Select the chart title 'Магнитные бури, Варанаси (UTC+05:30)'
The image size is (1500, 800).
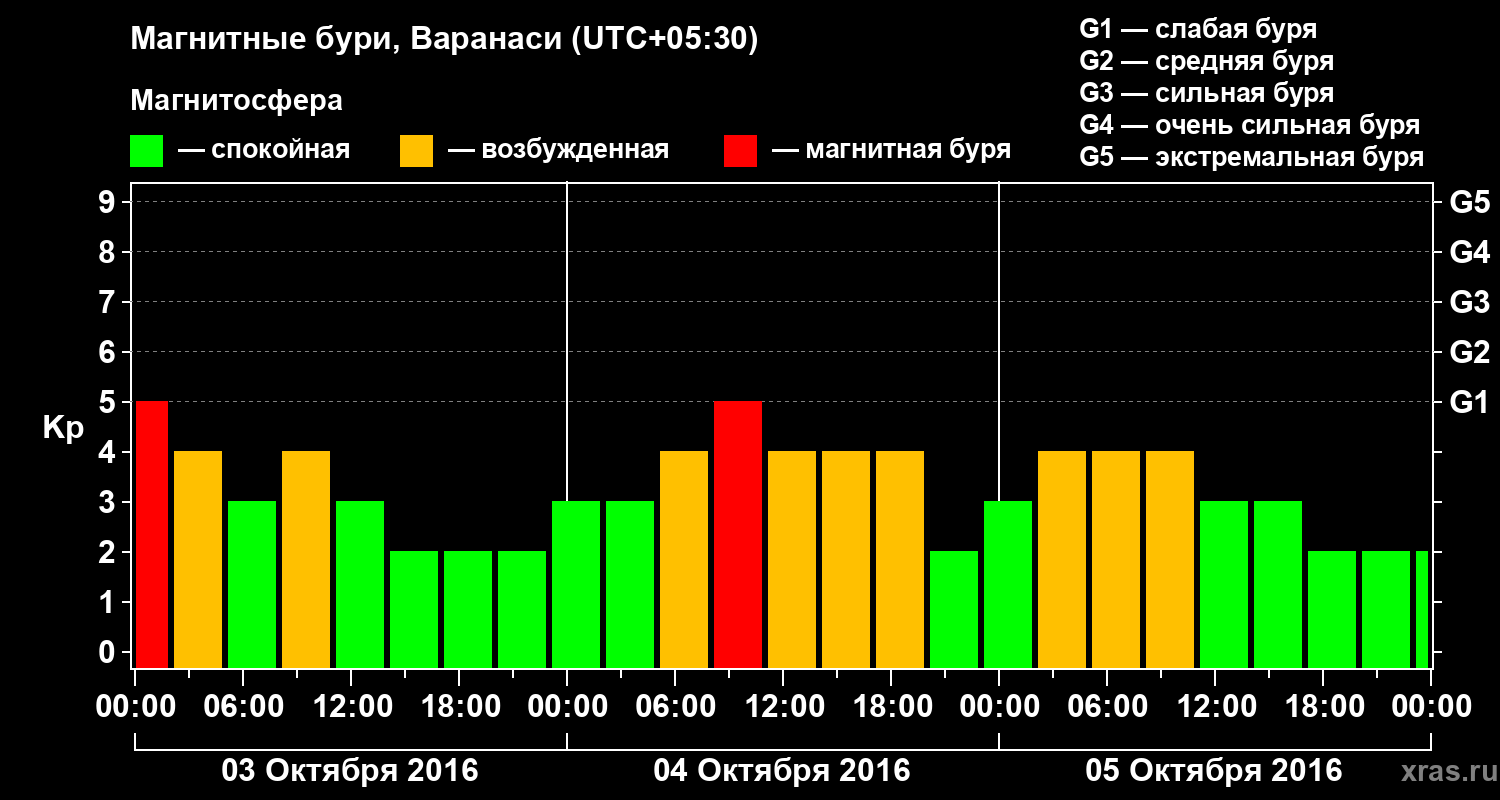[x=445, y=40]
